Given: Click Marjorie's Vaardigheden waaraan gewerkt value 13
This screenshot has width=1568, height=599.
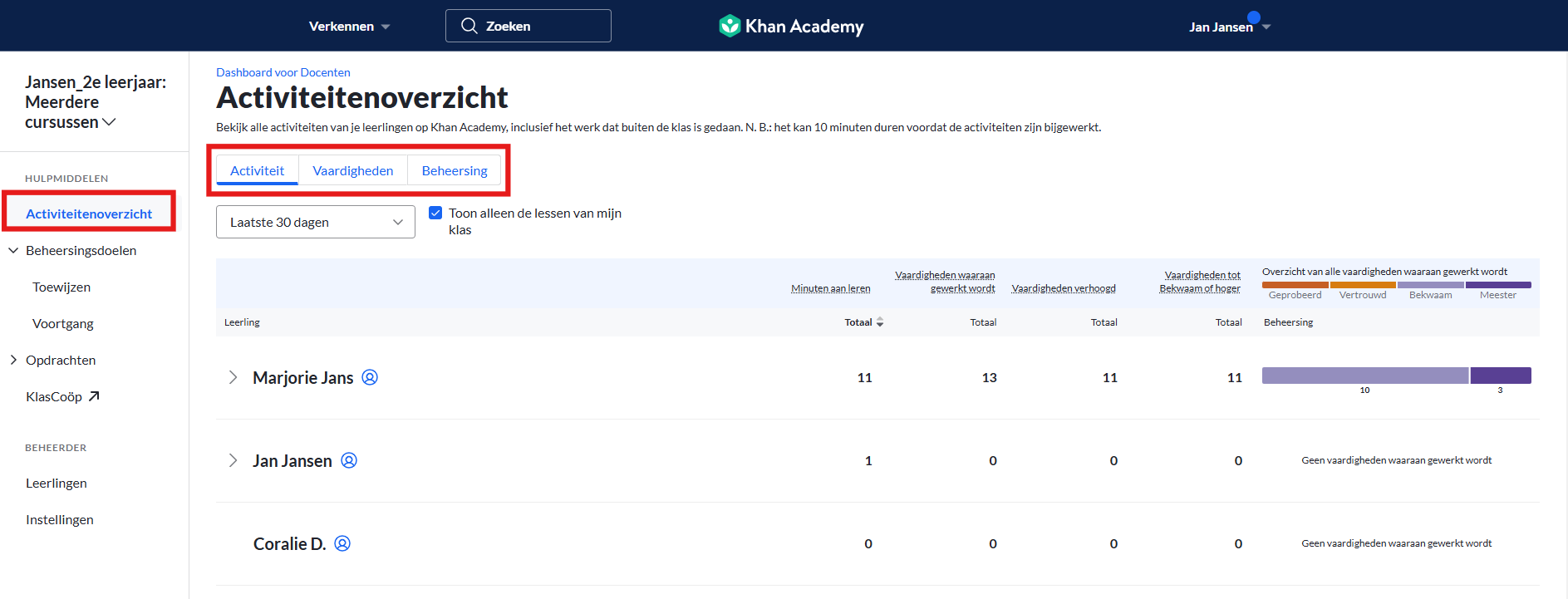Looking at the screenshot, I should (989, 377).
